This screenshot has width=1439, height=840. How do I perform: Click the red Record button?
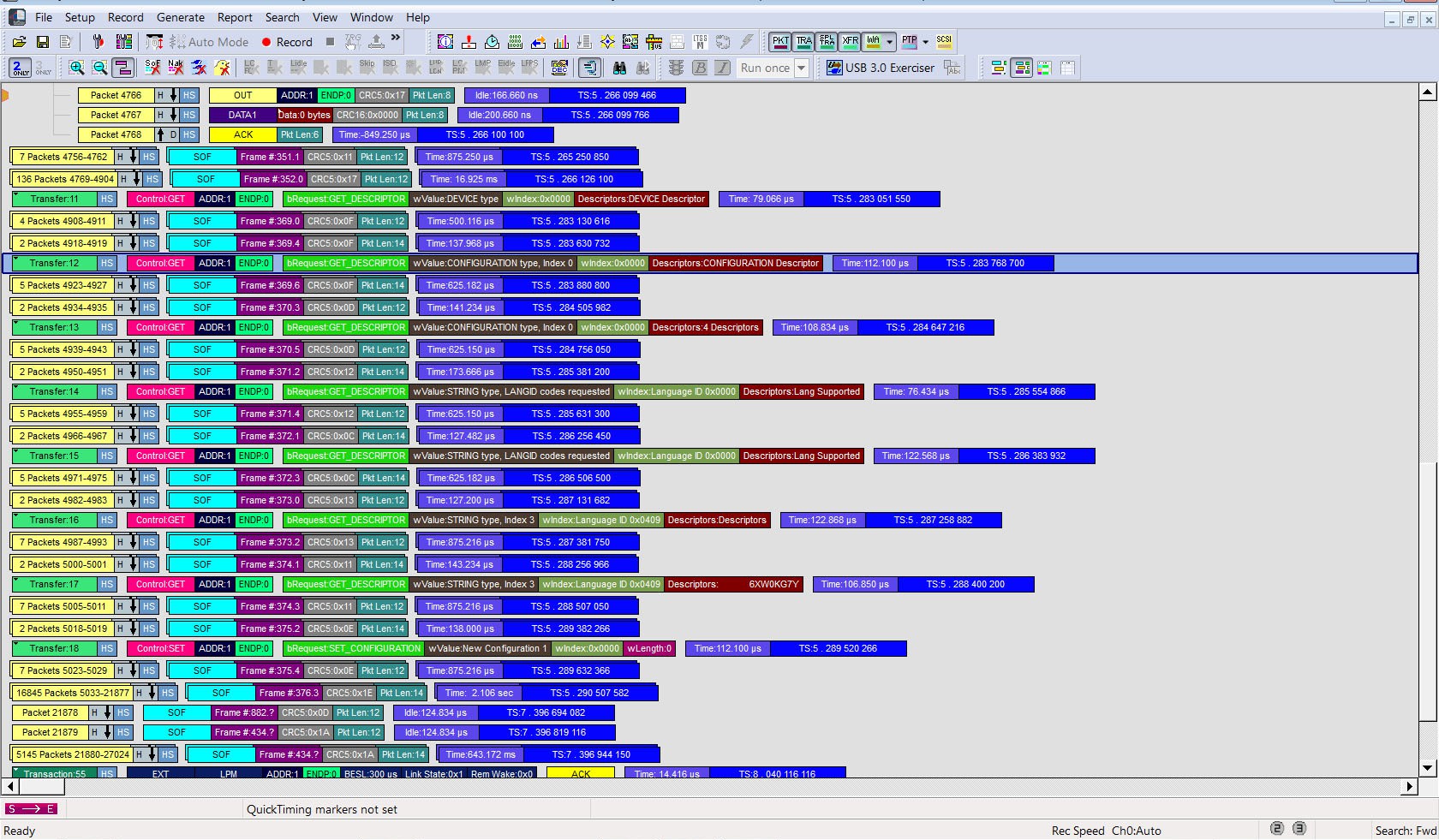[x=287, y=42]
